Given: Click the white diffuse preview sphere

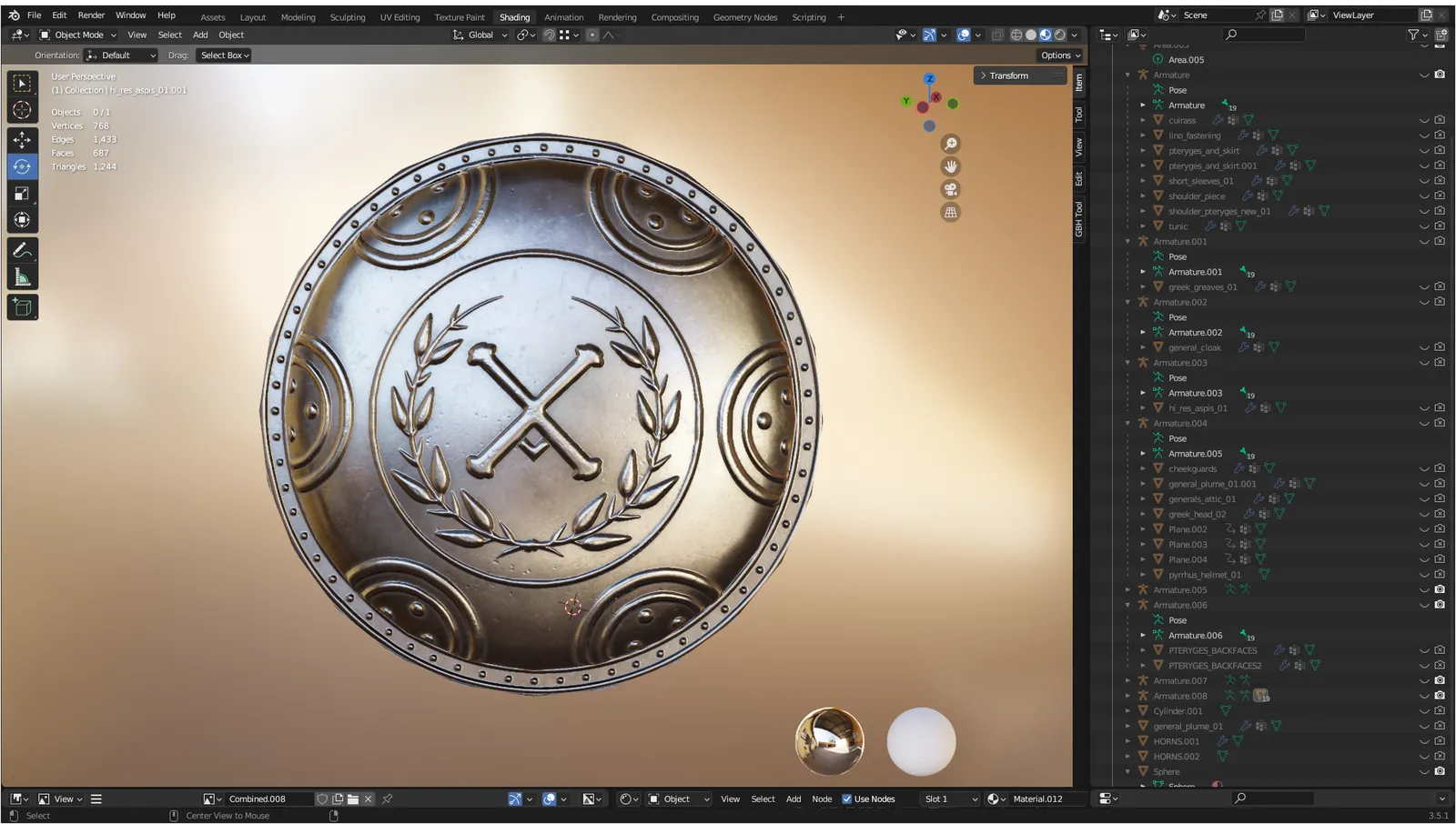Looking at the screenshot, I should [x=921, y=742].
